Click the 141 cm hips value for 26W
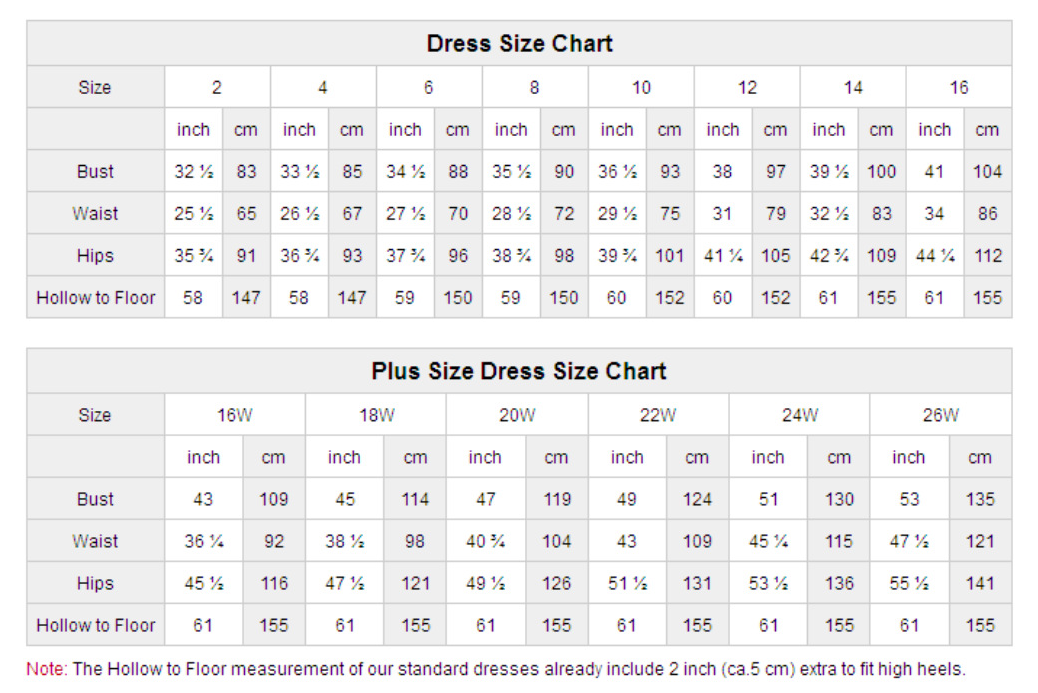 pos(980,583)
